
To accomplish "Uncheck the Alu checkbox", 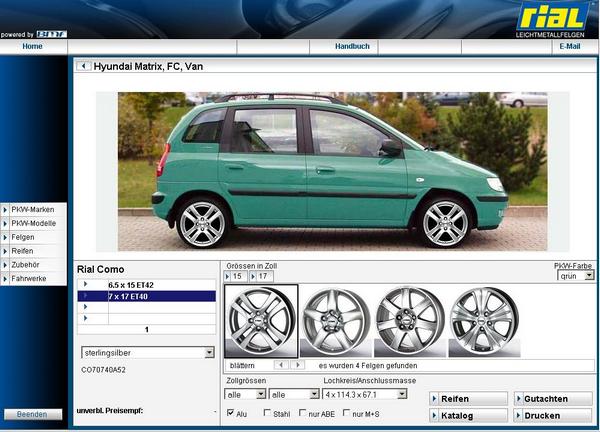I will tap(231, 413).
